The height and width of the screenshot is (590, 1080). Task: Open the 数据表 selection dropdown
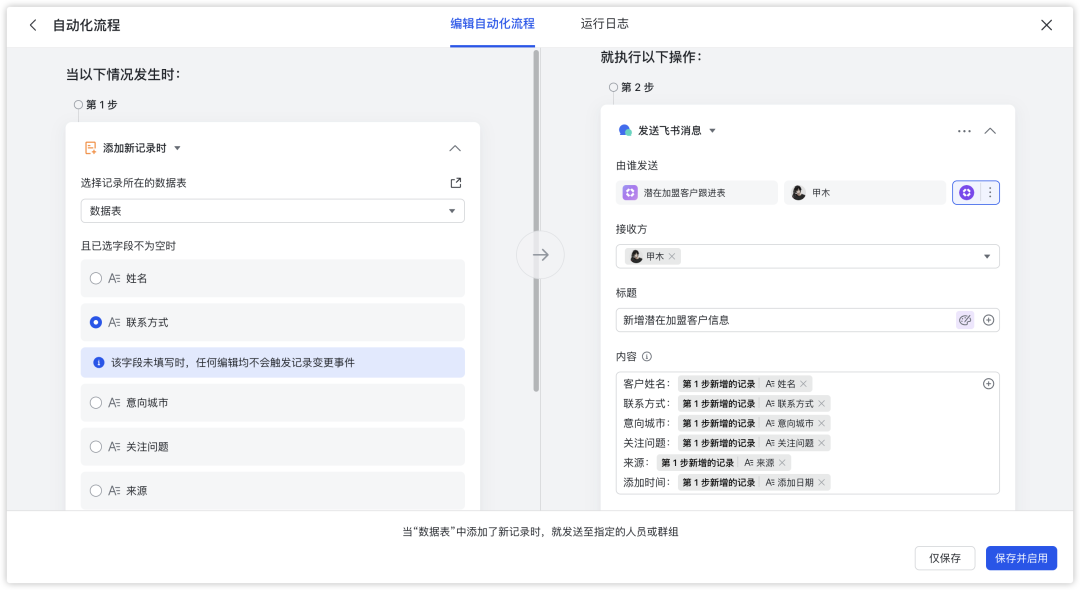[x=273, y=211]
